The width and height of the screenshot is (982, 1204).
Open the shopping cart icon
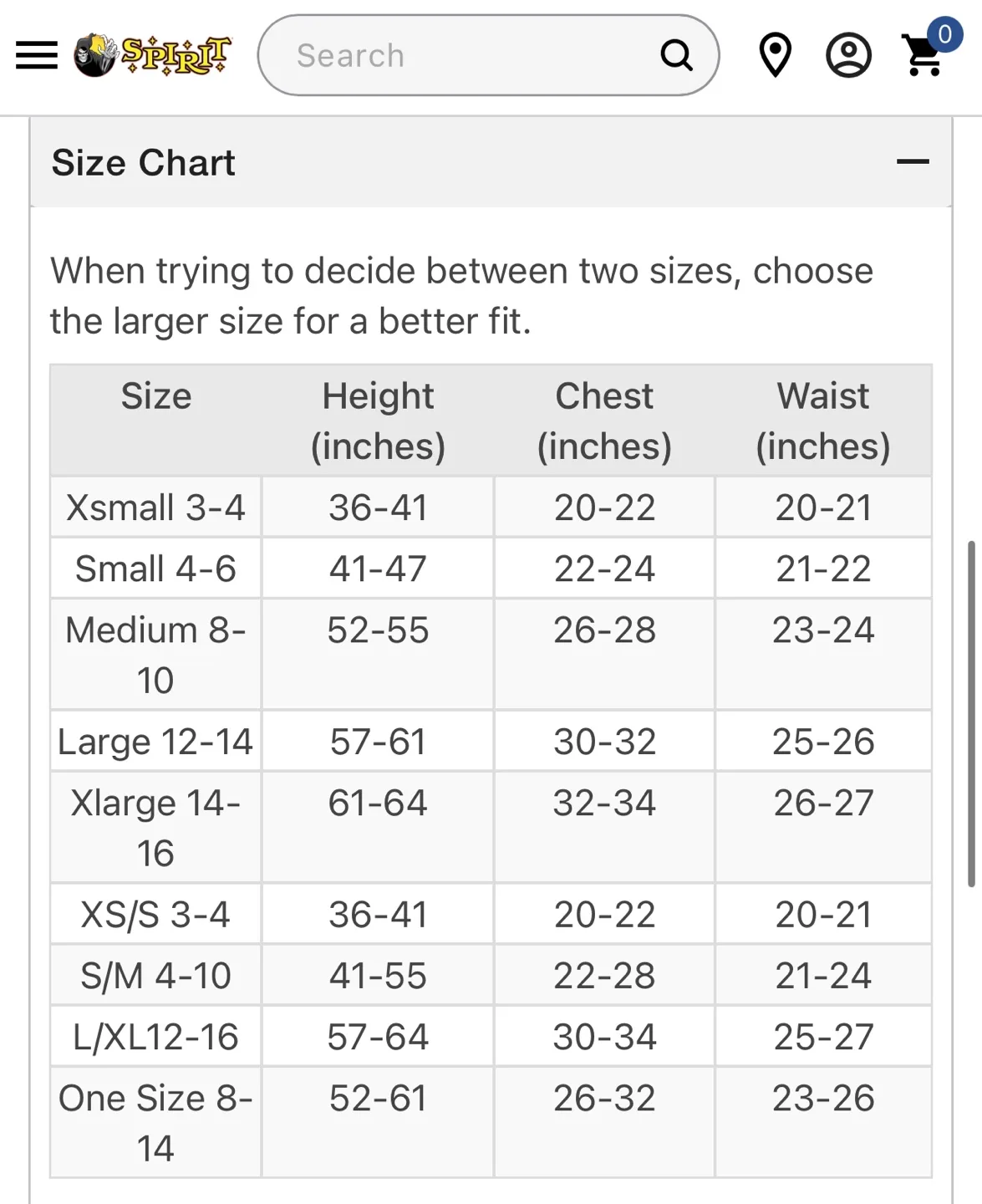(922, 59)
